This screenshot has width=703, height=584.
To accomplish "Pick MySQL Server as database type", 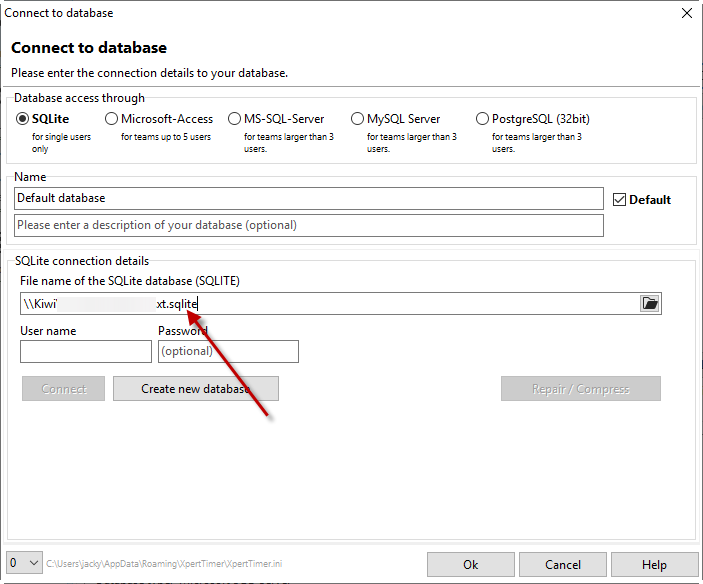I will (x=358, y=119).
